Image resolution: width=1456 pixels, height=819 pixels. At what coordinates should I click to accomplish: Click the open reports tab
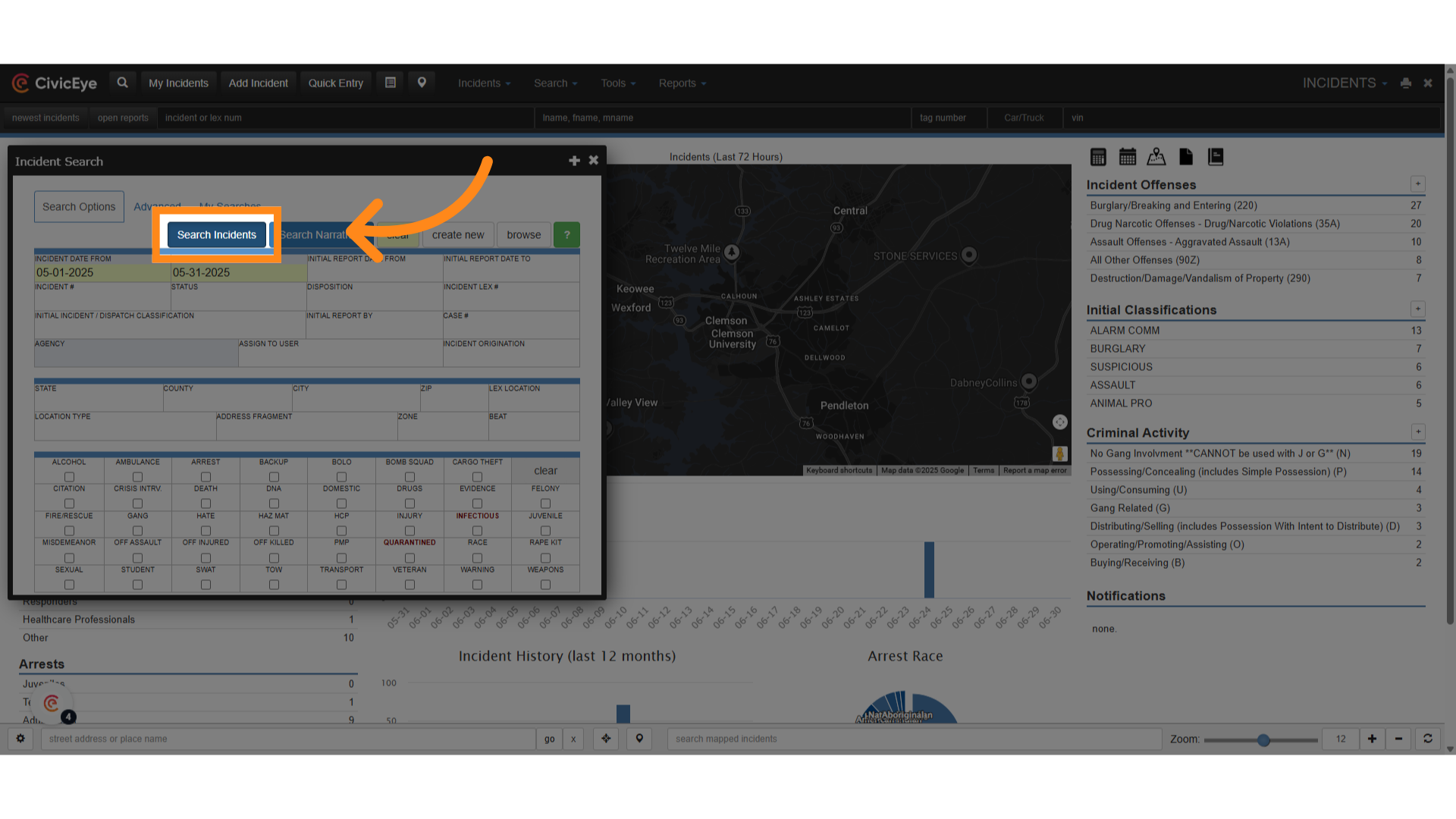click(x=123, y=118)
